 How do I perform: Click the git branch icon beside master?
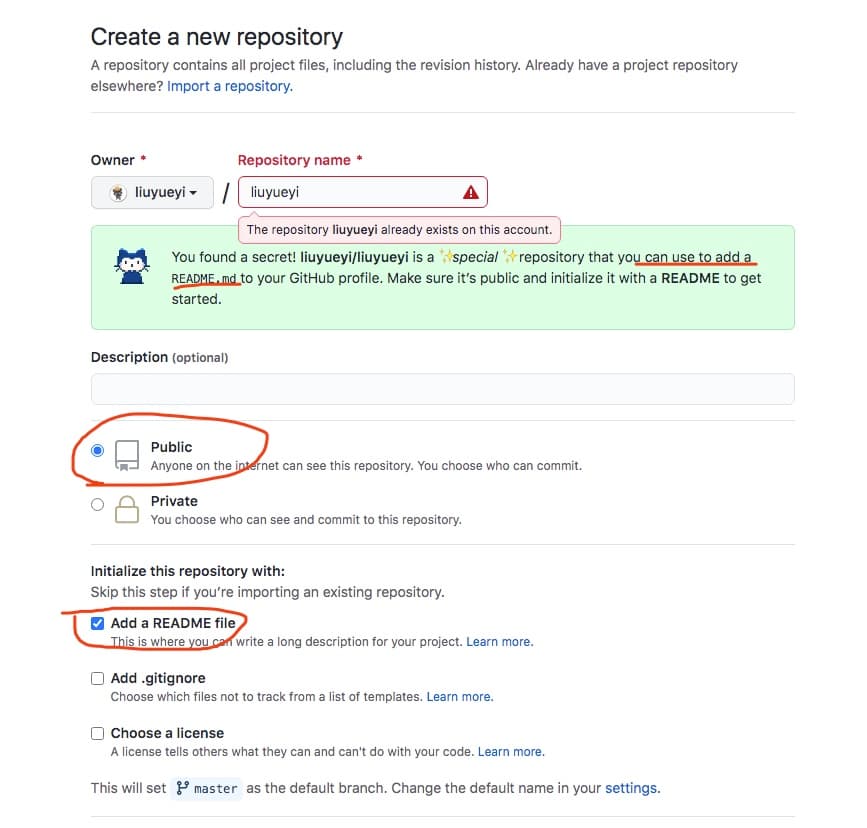coord(182,788)
